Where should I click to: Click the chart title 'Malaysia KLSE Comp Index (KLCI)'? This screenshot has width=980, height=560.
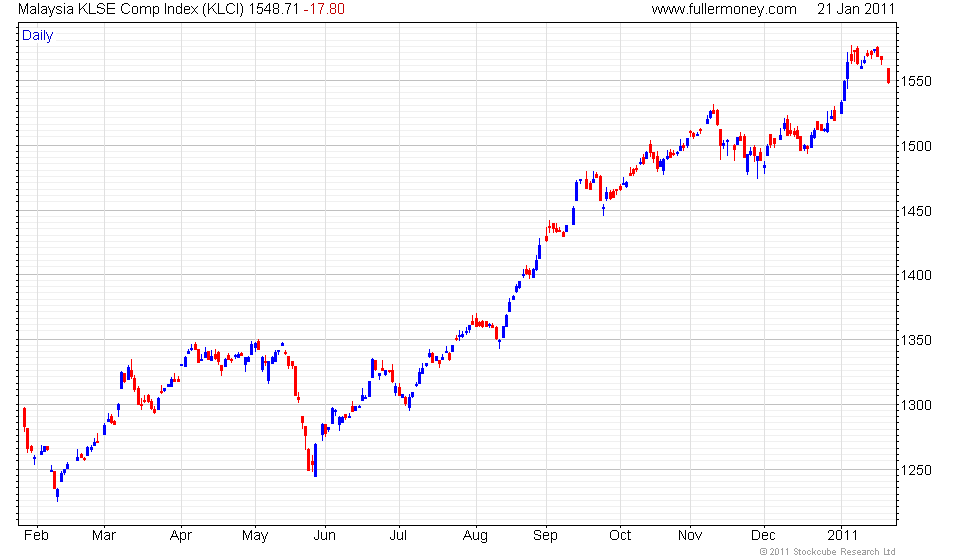coord(131,9)
